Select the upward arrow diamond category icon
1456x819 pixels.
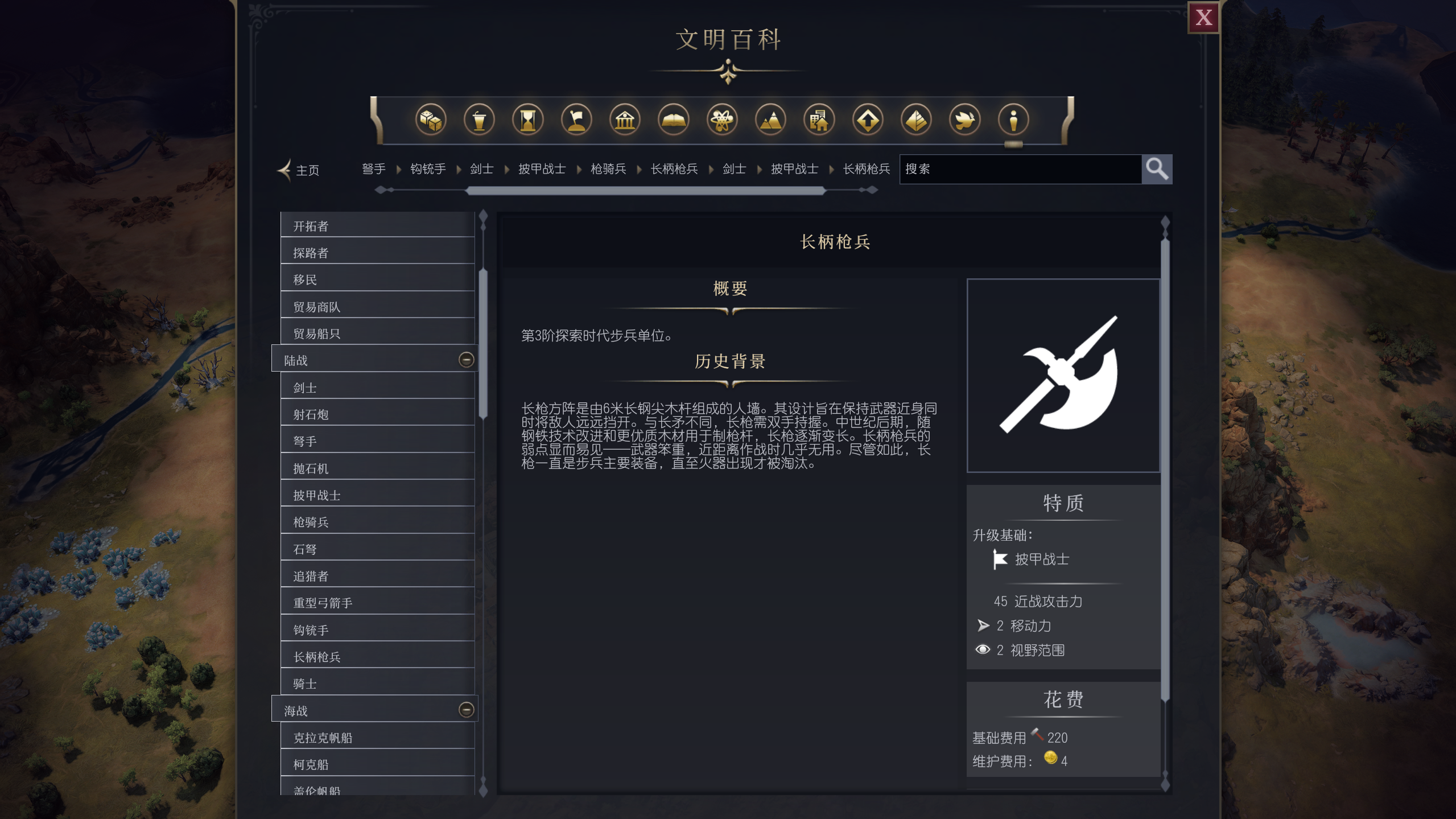pyautogui.click(x=868, y=120)
